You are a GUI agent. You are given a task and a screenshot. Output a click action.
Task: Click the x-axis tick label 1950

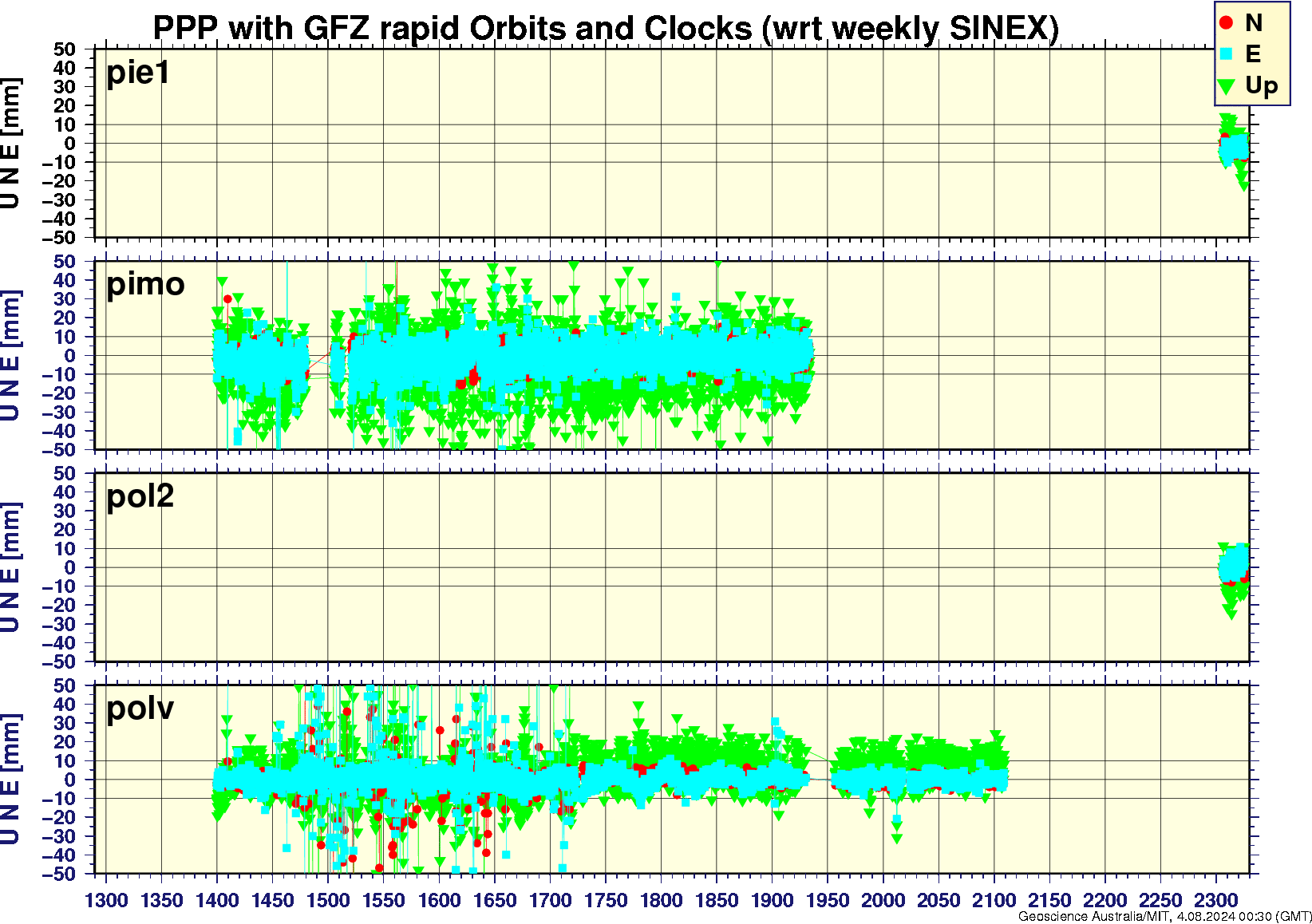coord(828,900)
